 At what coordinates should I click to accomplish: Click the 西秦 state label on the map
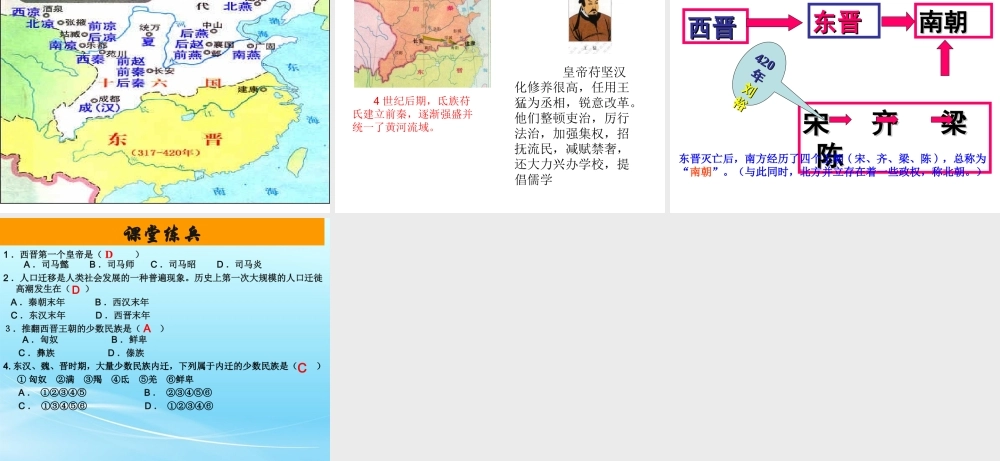coord(90,59)
